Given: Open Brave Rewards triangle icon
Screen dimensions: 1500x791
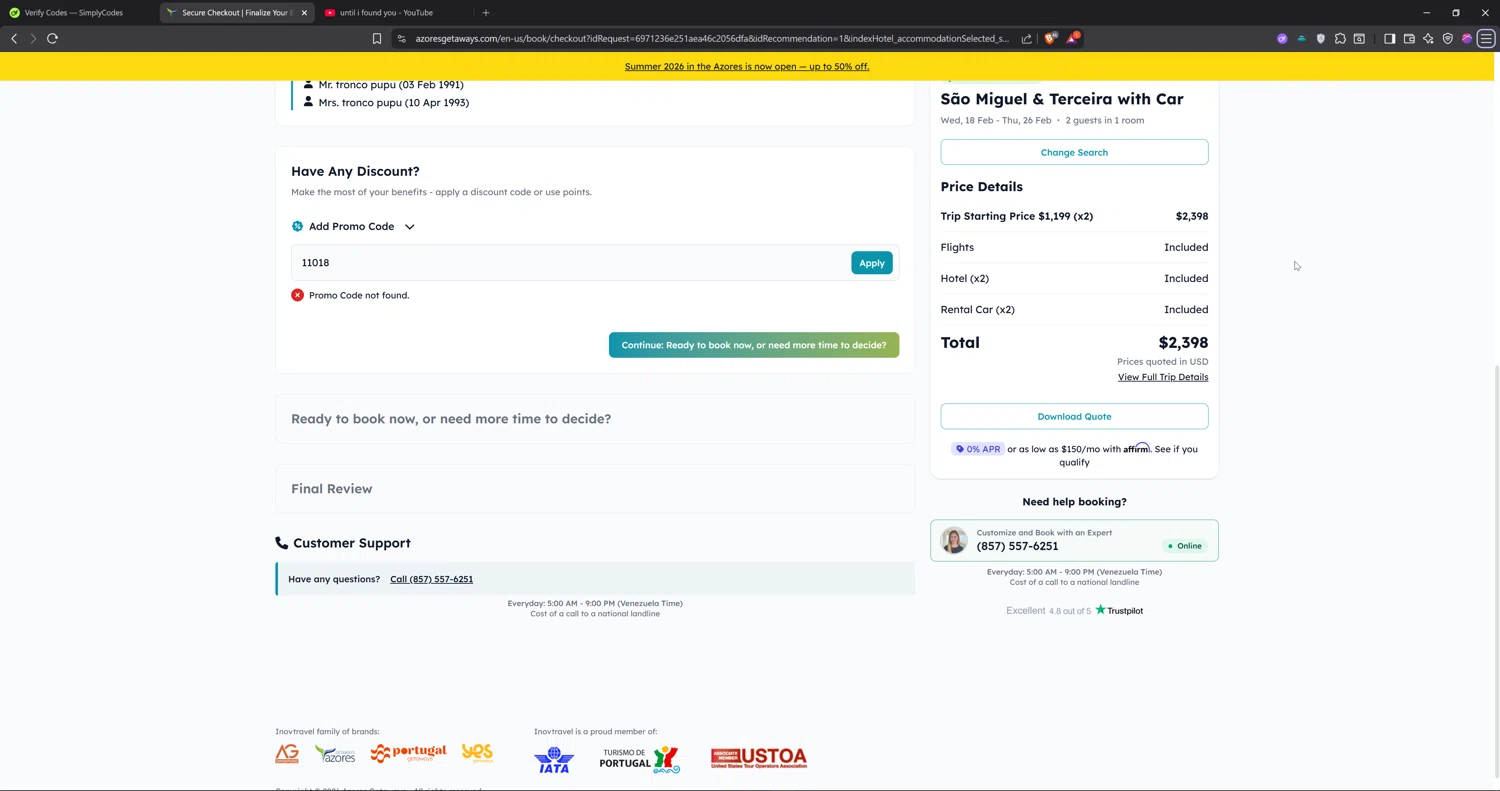Looking at the screenshot, I should [x=1071, y=38].
